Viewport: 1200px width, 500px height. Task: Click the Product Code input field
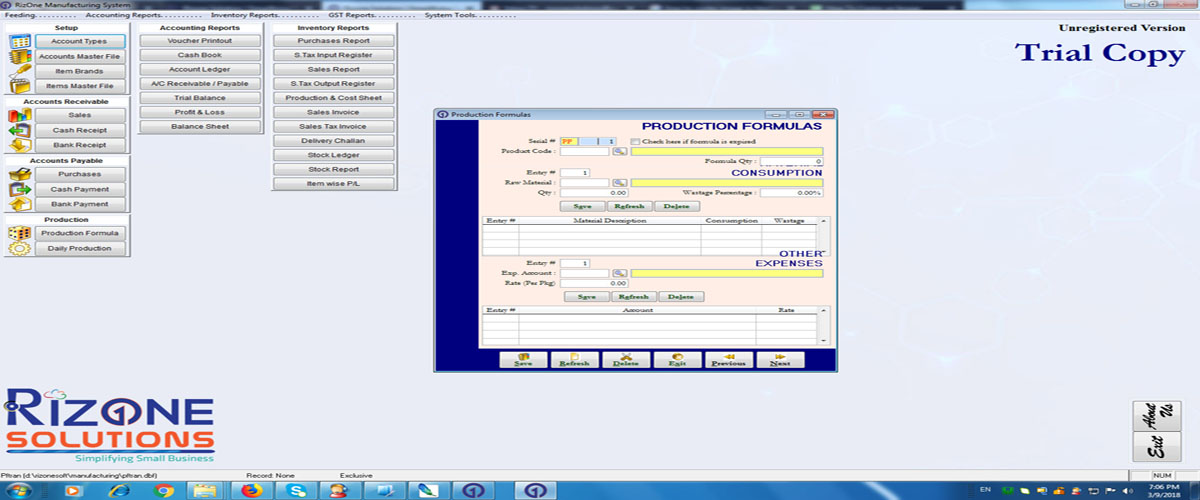coord(585,152)
